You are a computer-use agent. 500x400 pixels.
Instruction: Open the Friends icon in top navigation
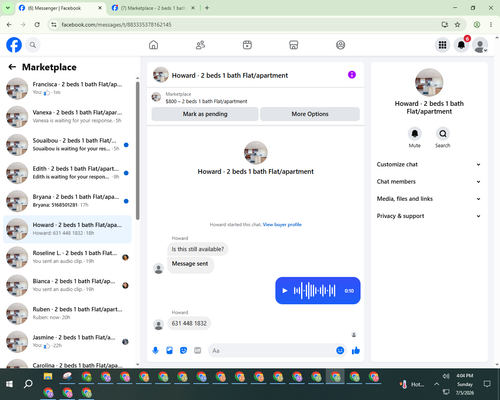click(200, 45)
